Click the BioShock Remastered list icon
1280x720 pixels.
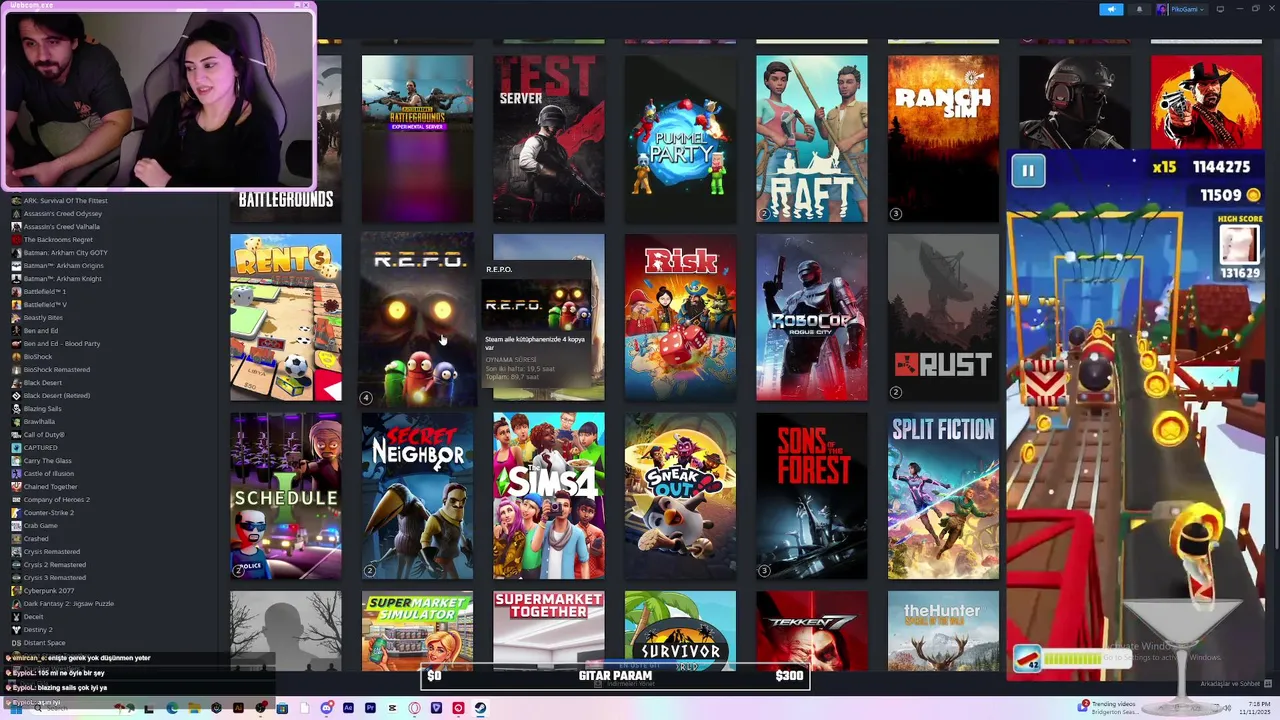16,370
